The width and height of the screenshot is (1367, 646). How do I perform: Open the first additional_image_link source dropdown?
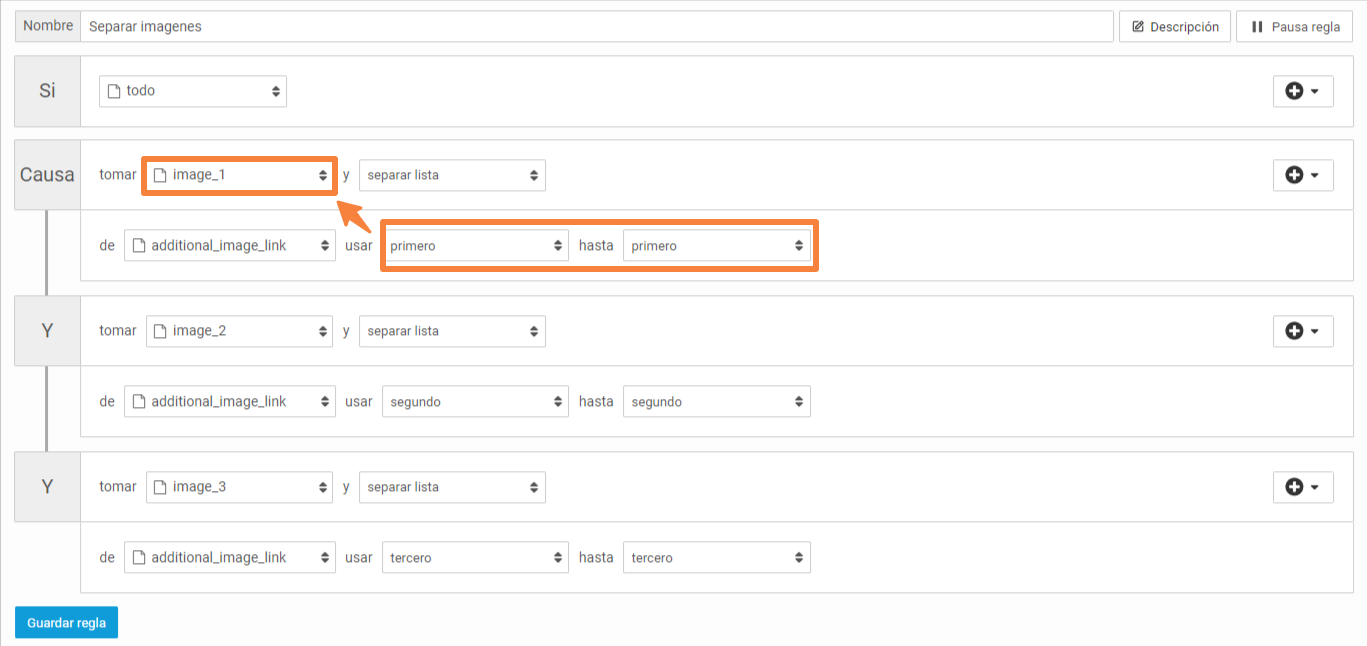[229, 245]
